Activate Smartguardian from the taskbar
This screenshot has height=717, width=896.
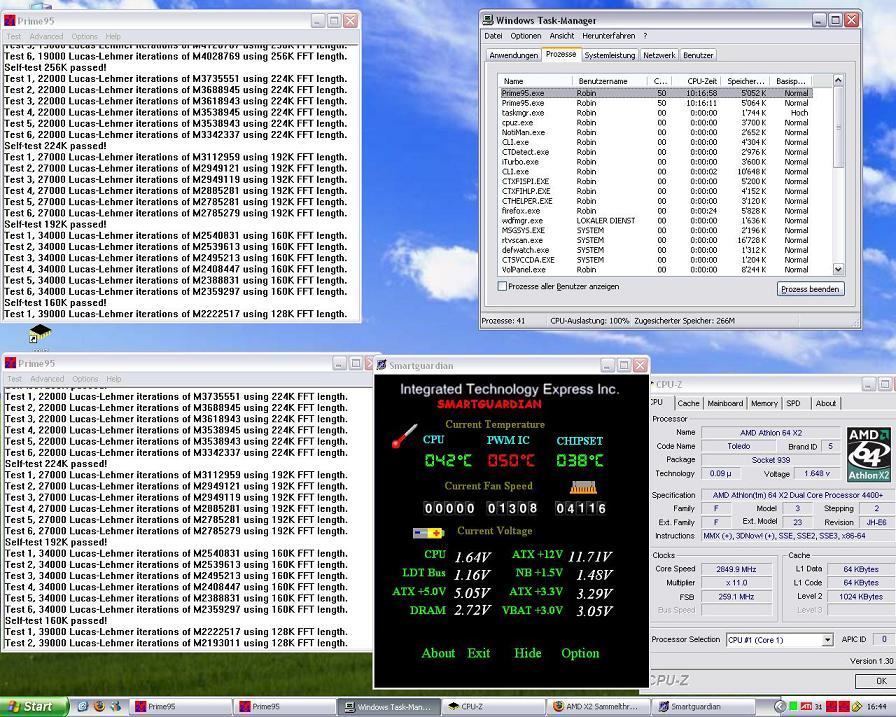click(x=702, y=707)
